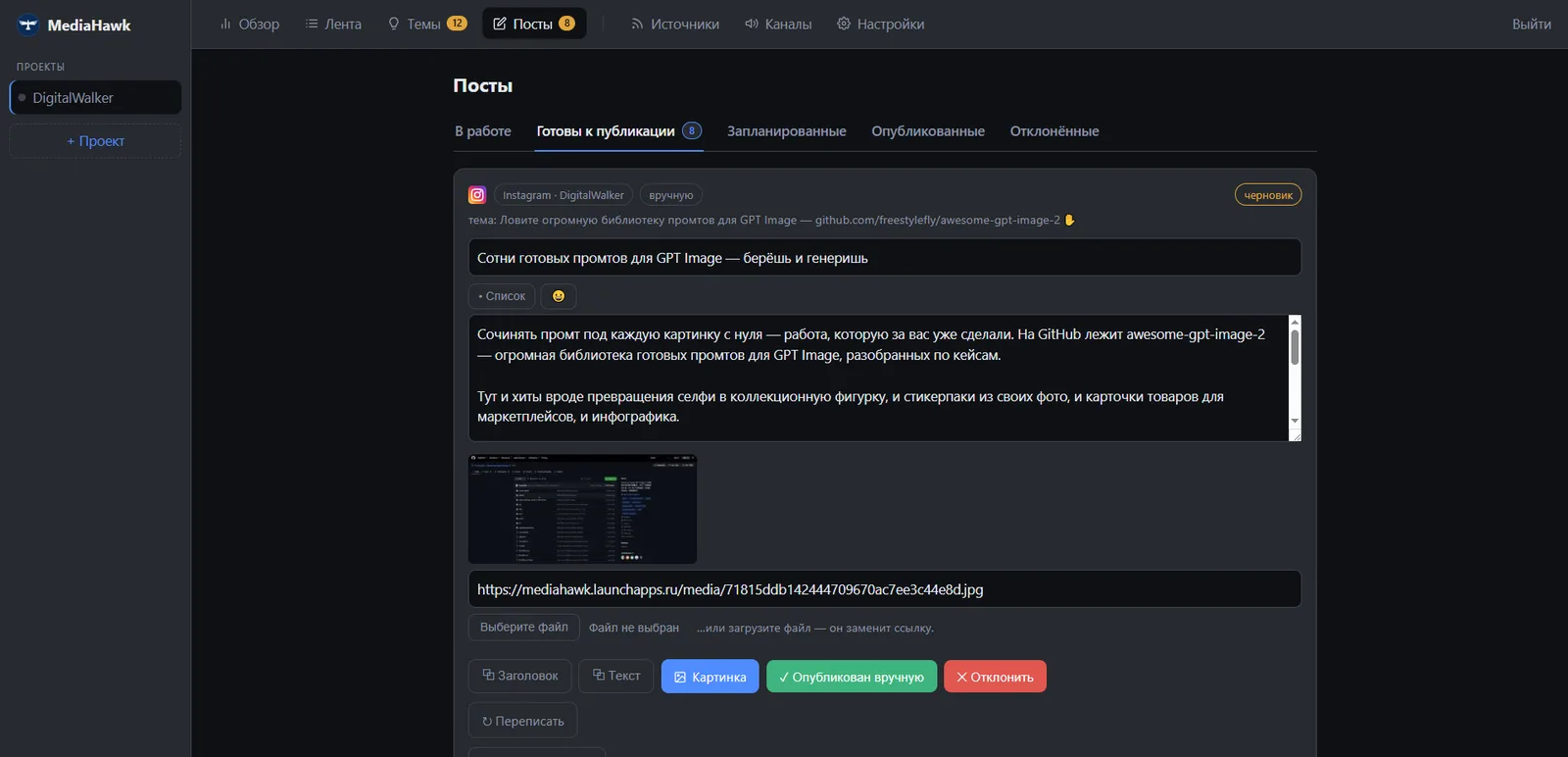This screenshot has width=1568, height=757.
Task: Open the Каналы section
Action: 778,25
